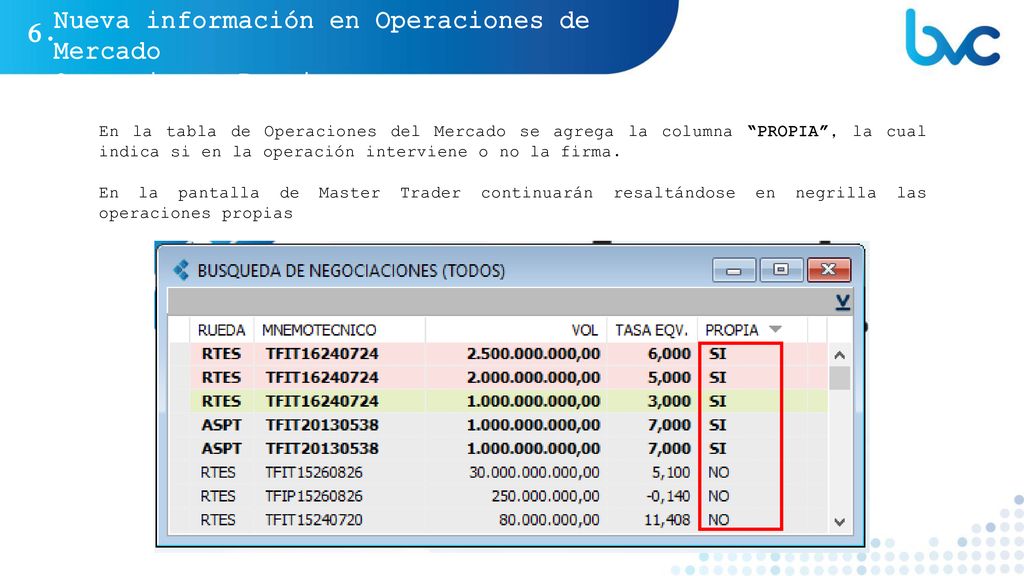
Task: Maximize the Busqueda de Negociaciones window
Action: (781, 270)
